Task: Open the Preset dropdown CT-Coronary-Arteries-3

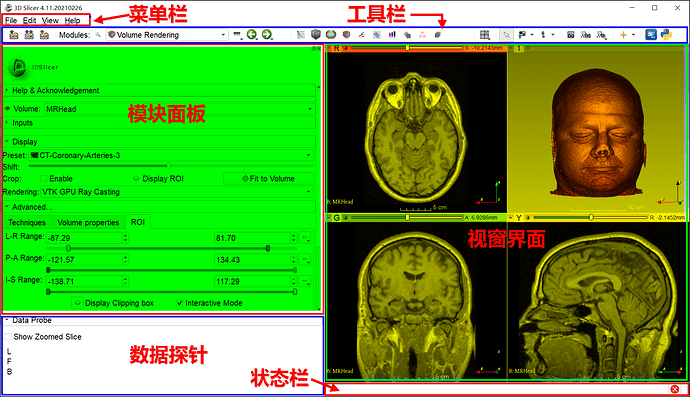Action: (171, 155)
